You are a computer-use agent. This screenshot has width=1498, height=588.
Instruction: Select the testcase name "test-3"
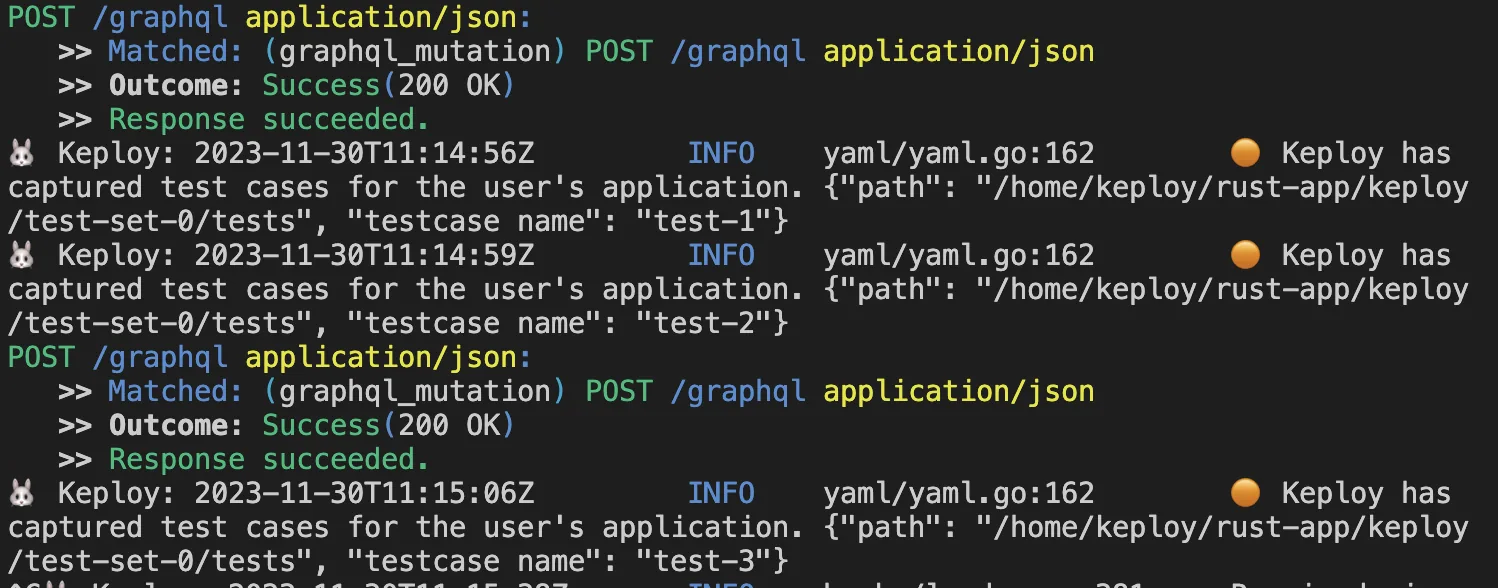[703, 561]
